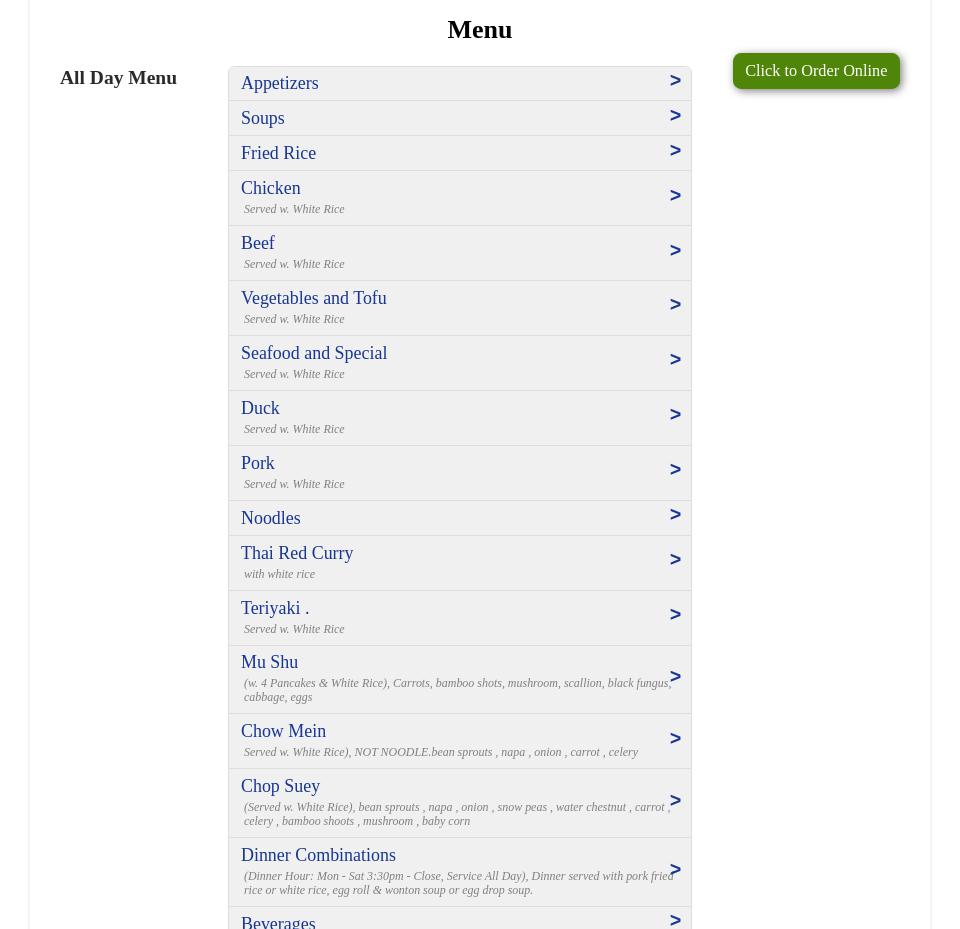Expand the Duck section chevron

click(675, 415)
